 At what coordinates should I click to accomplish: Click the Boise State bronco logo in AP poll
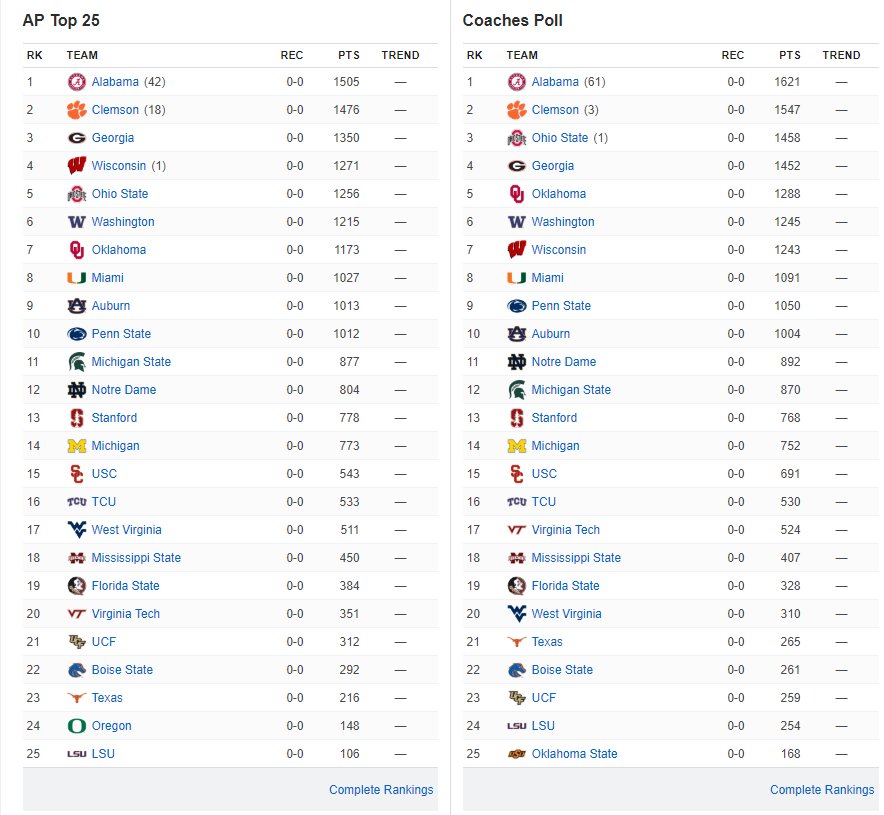pyautogui.click(x=77, y=670)
